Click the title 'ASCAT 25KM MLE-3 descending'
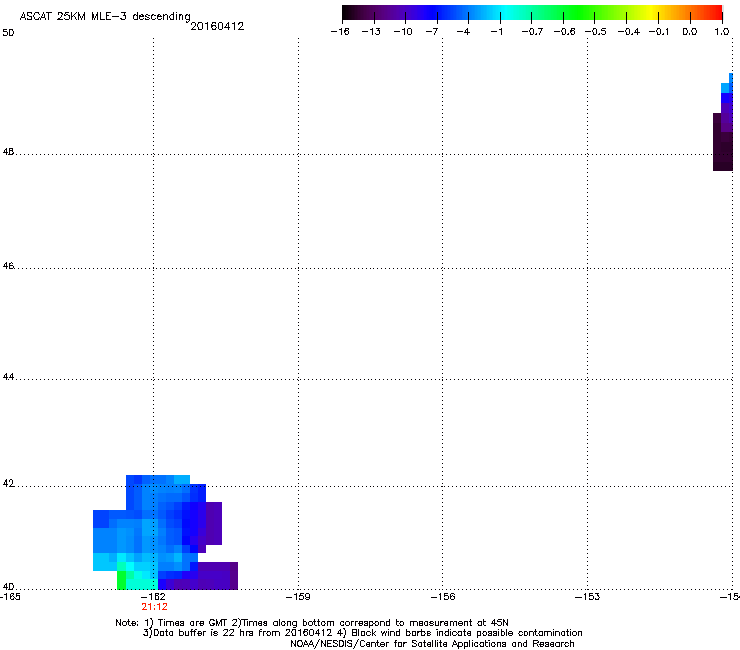The height and width of the screenshot is (650, 740). (105, 17)
